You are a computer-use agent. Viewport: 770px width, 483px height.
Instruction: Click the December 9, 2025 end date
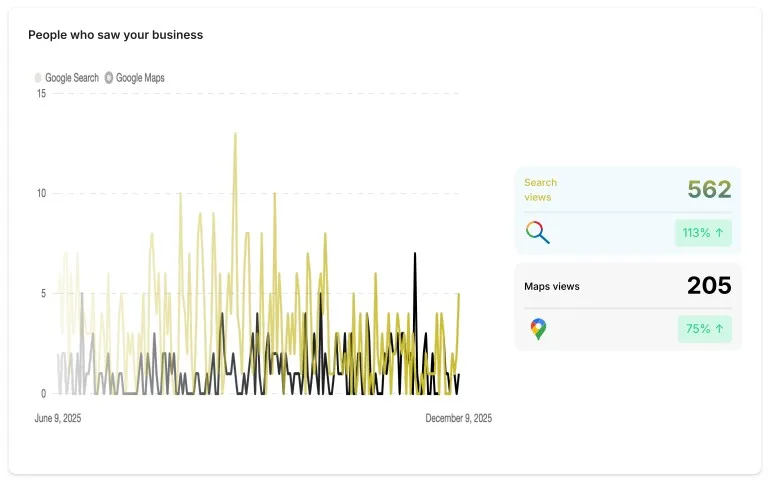(x=458, y=418)
